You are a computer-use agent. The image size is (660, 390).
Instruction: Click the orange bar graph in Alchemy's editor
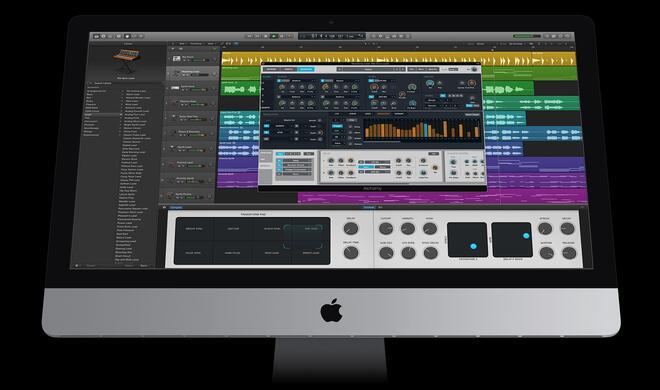pos(422,128)
